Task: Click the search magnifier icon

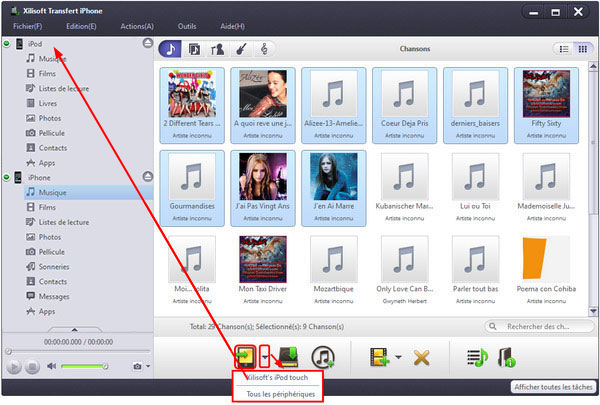Action: point(493,327)
